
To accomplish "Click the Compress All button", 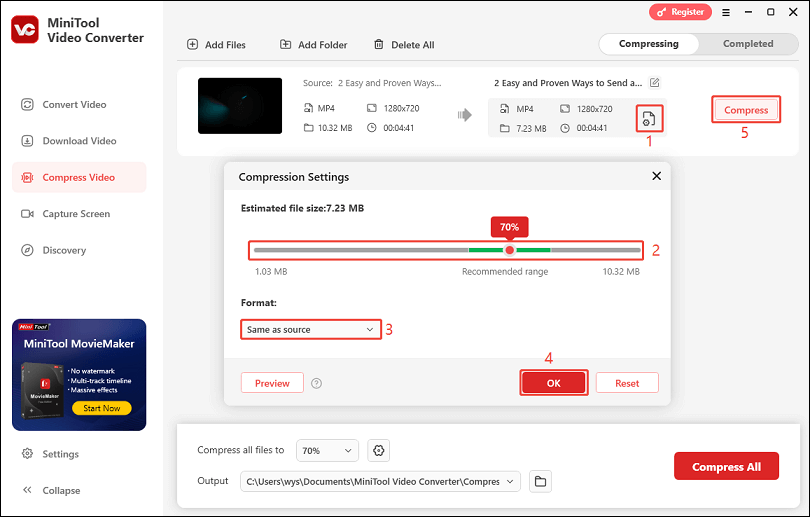I will [726, 466].
